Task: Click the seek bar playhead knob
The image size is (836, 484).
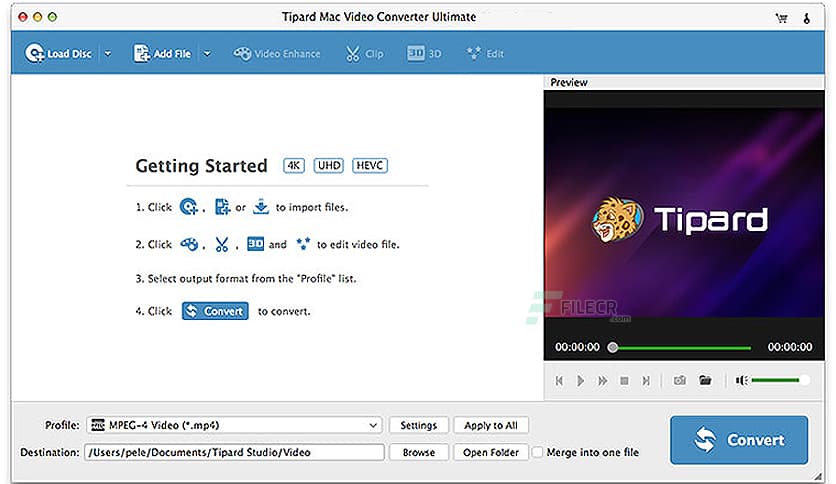Action: pyautogui.click(x=613, y=348)
